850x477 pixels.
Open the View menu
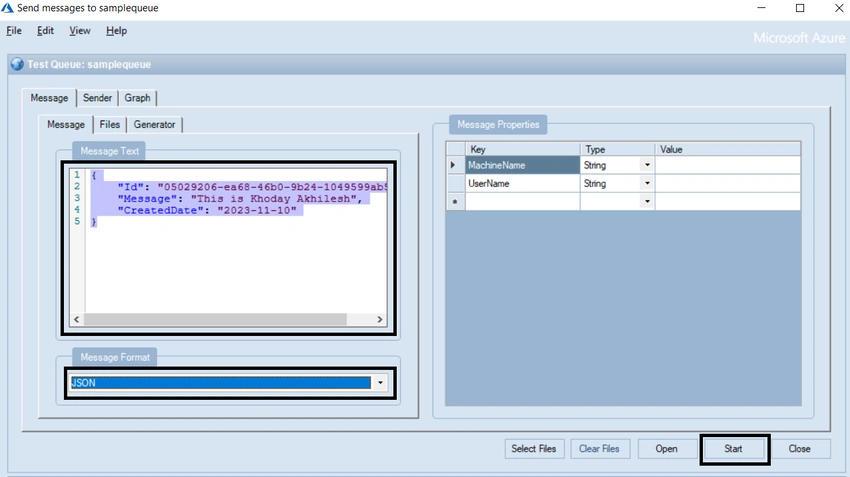pos(80,31)
